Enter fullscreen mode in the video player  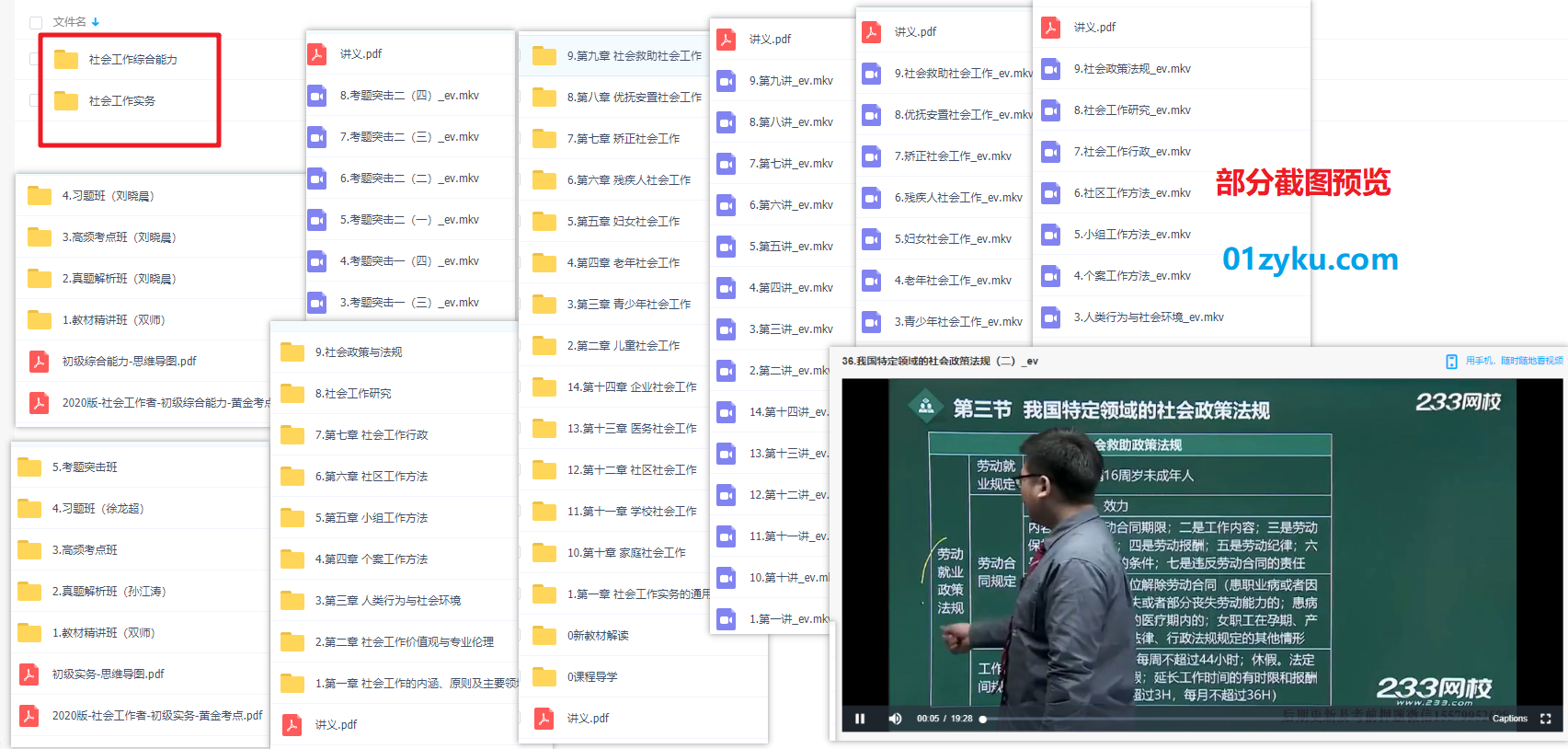coord(1546,719)
